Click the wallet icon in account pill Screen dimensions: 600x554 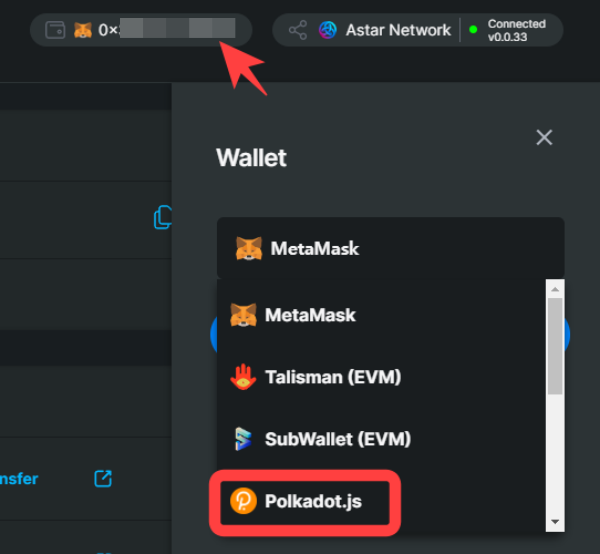pos(55,30)
